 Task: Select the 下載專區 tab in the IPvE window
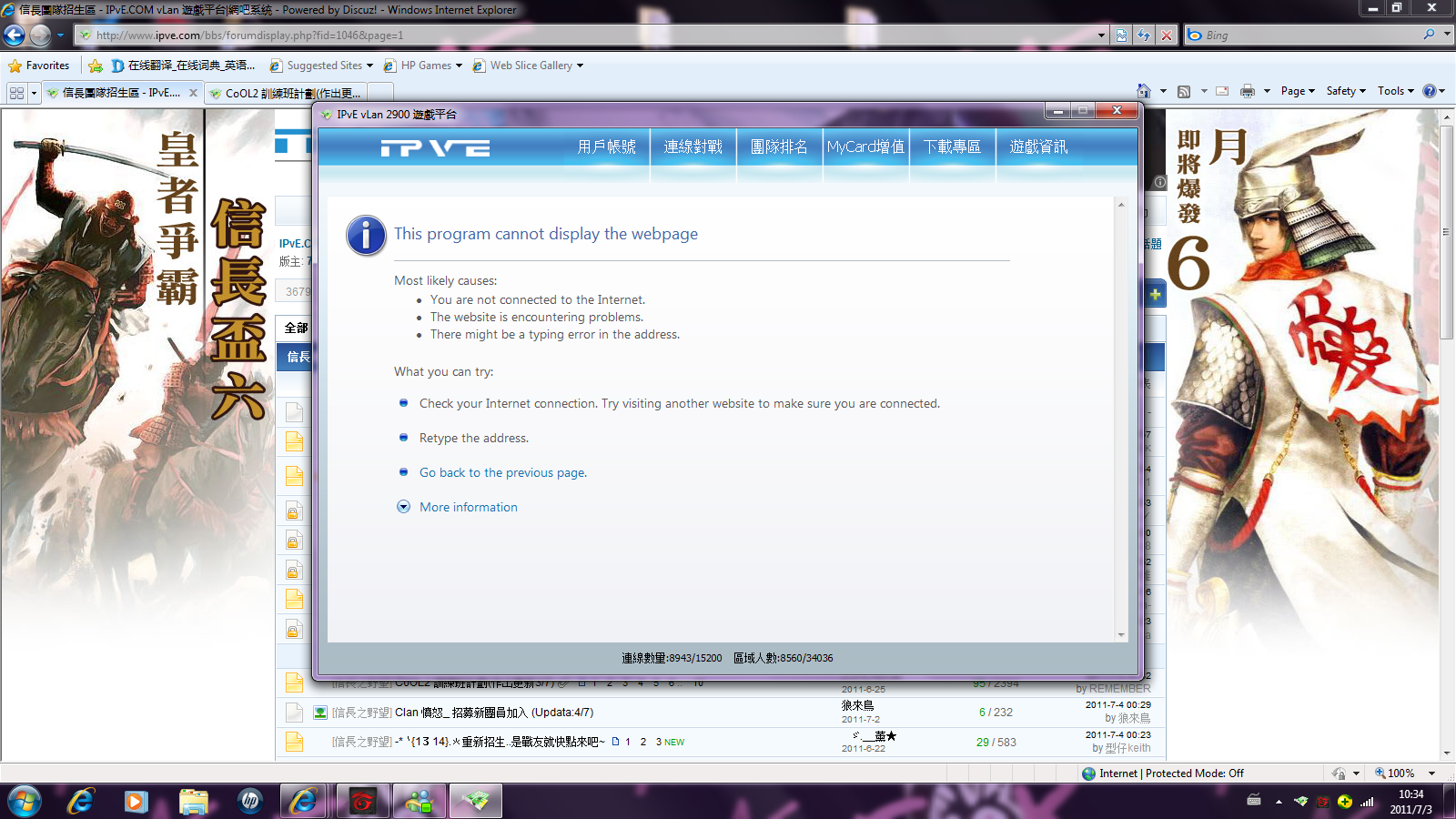[x=952, y=147]
